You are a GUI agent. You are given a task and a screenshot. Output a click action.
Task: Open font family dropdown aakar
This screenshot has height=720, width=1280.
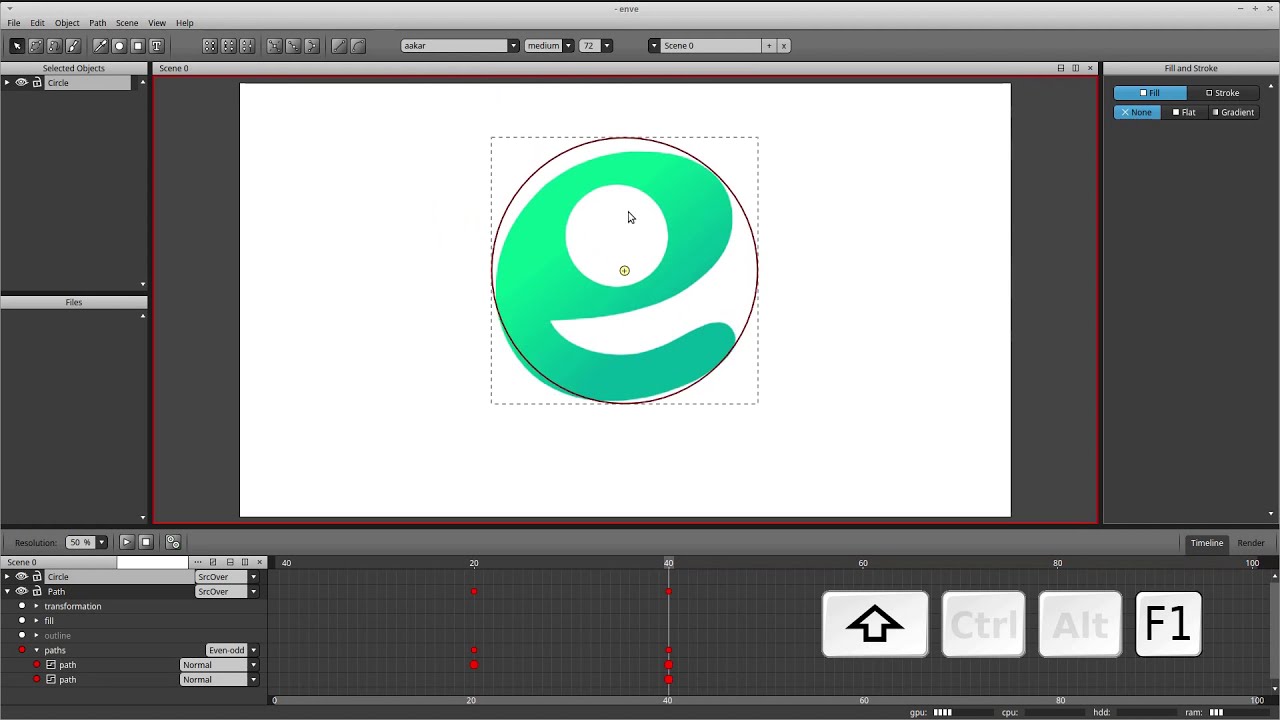tap(460, 46)
